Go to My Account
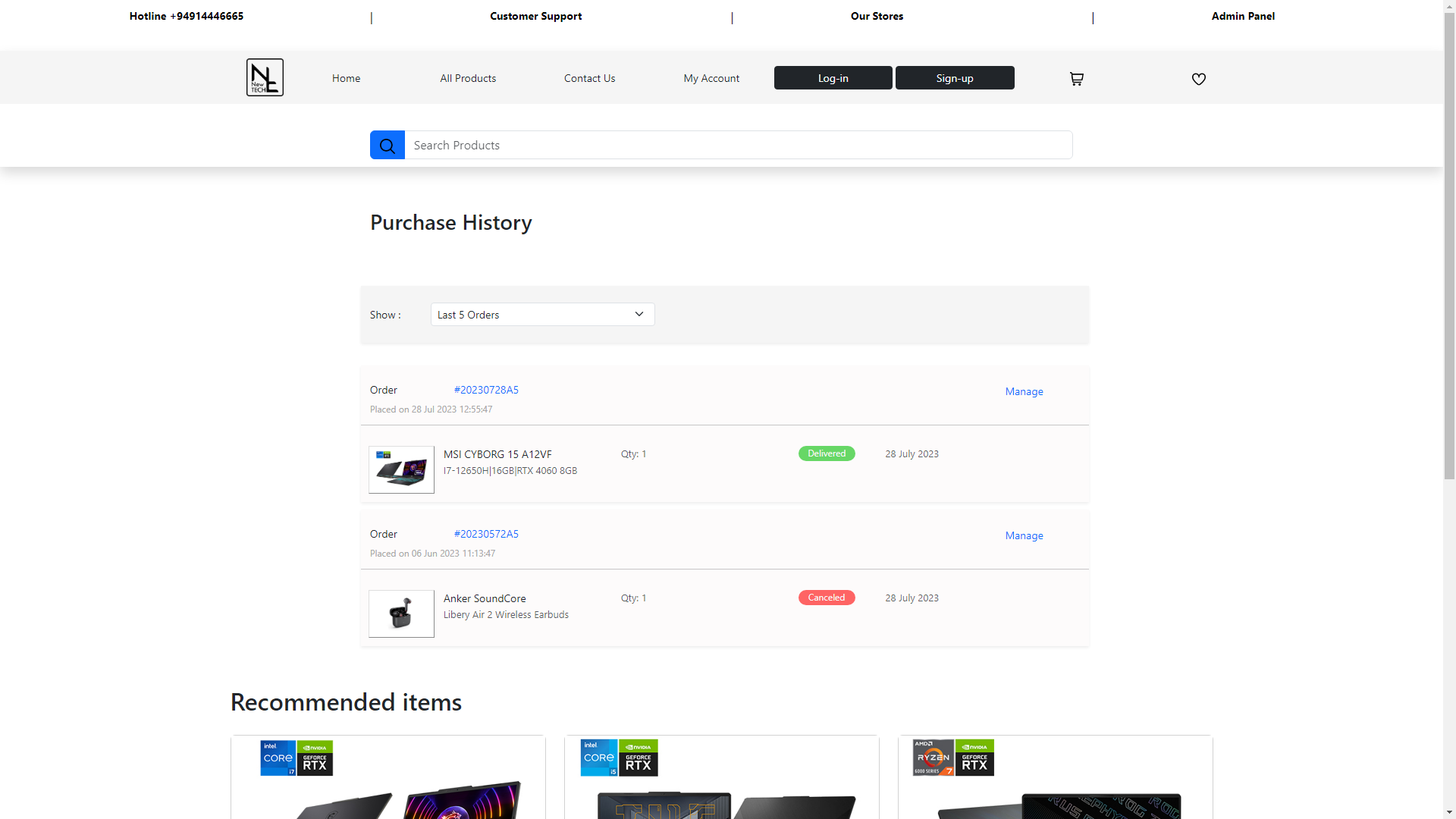Viewport: 1456px width, 819px height. [711, 78]
